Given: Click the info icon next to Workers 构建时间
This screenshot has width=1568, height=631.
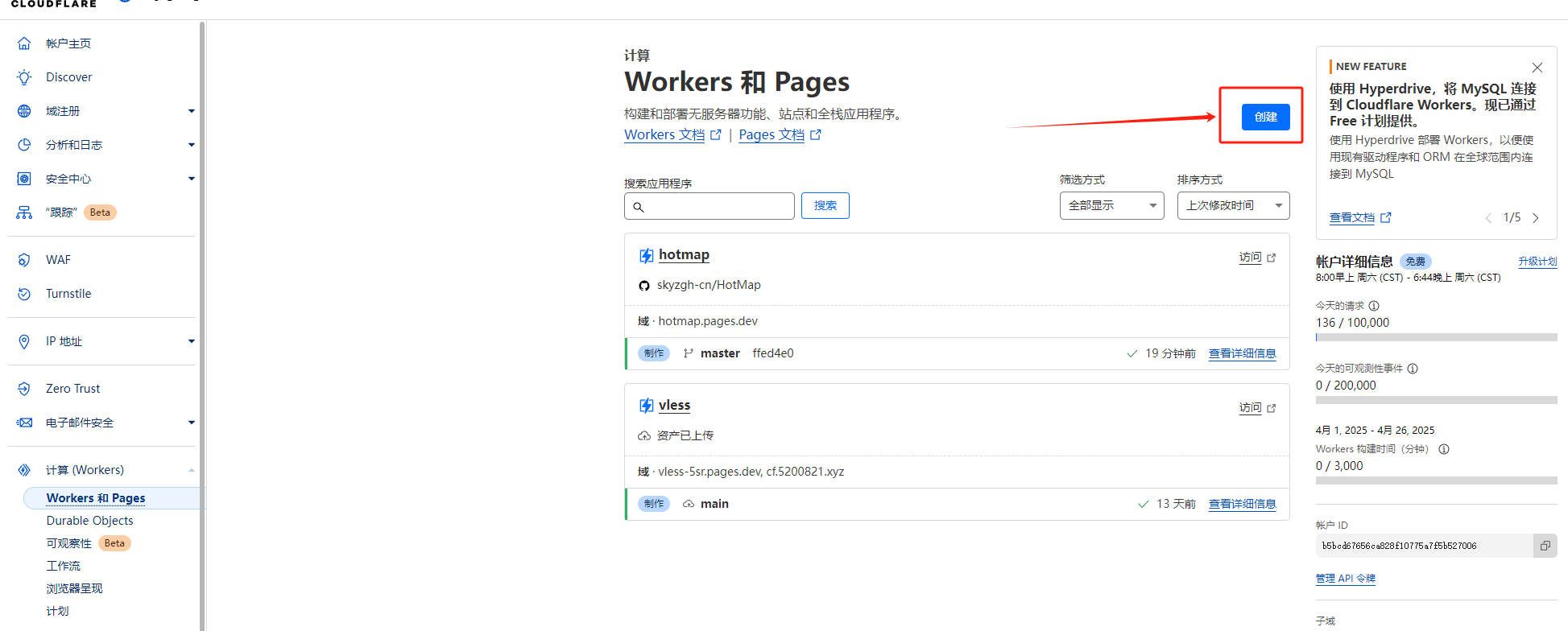Looking at the screenshot, I should pyautogui.click(x=1444, y=449).
